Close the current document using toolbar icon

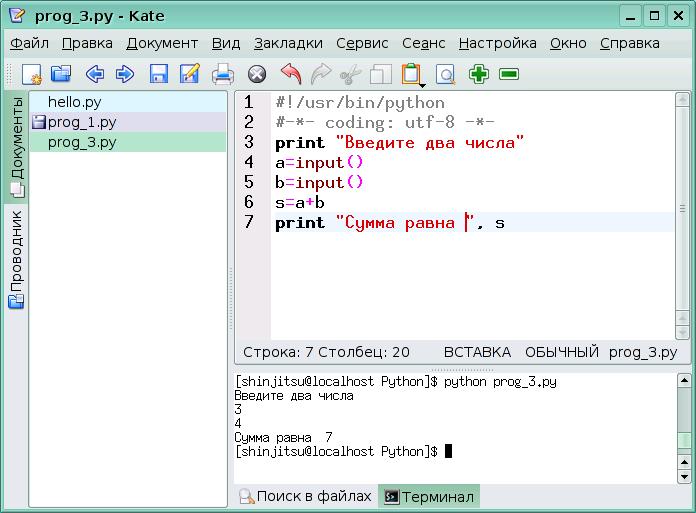[x=257, y=74]
